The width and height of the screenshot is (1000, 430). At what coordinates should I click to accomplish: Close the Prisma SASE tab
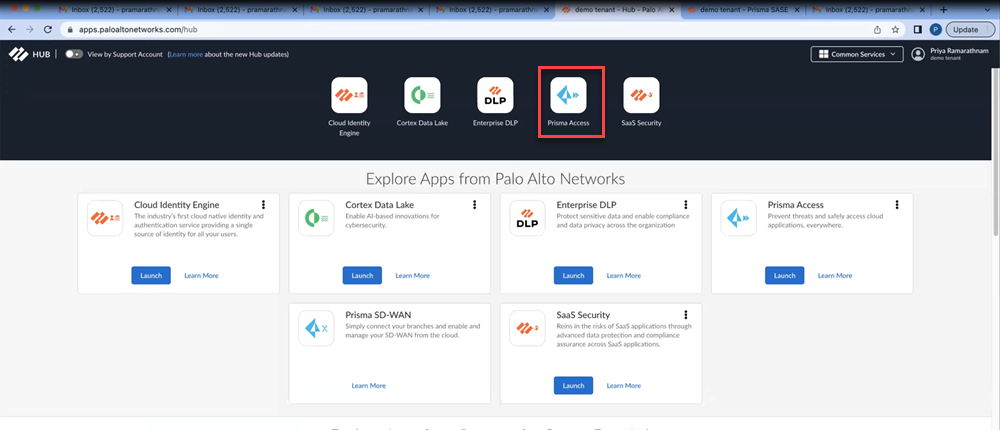coord(796,10)
